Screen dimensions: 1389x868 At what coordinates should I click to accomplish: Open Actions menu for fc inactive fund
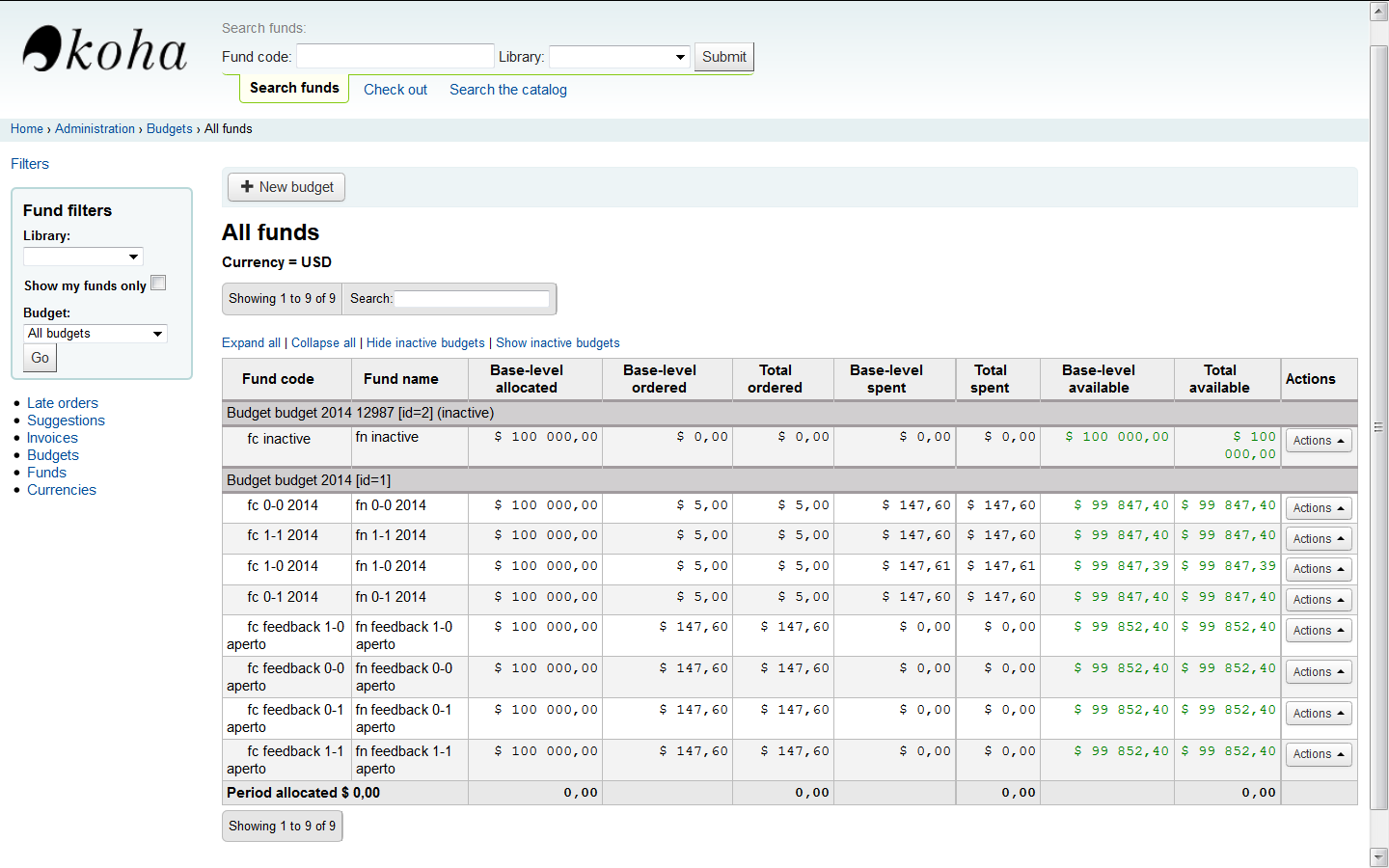(x=1318, y=441)
